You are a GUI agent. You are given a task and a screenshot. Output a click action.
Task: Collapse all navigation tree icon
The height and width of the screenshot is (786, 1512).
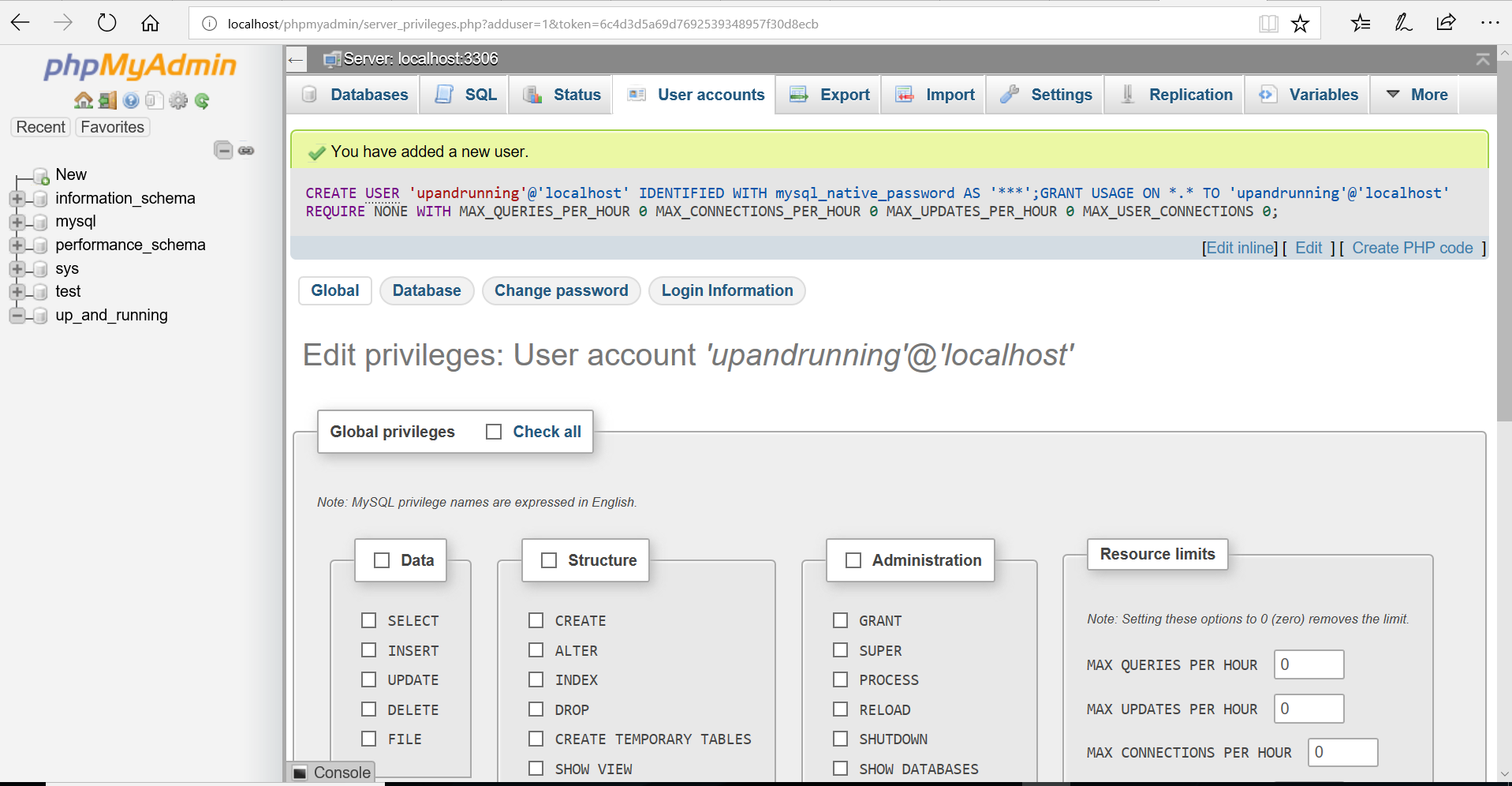point(223,150)
